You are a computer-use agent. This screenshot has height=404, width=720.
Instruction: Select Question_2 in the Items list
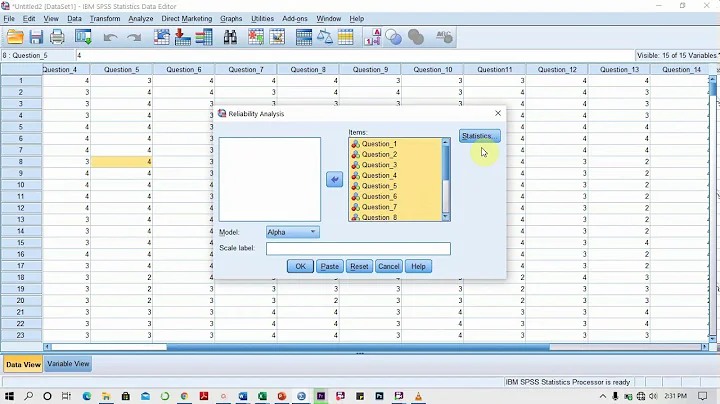tap(395, 154)
